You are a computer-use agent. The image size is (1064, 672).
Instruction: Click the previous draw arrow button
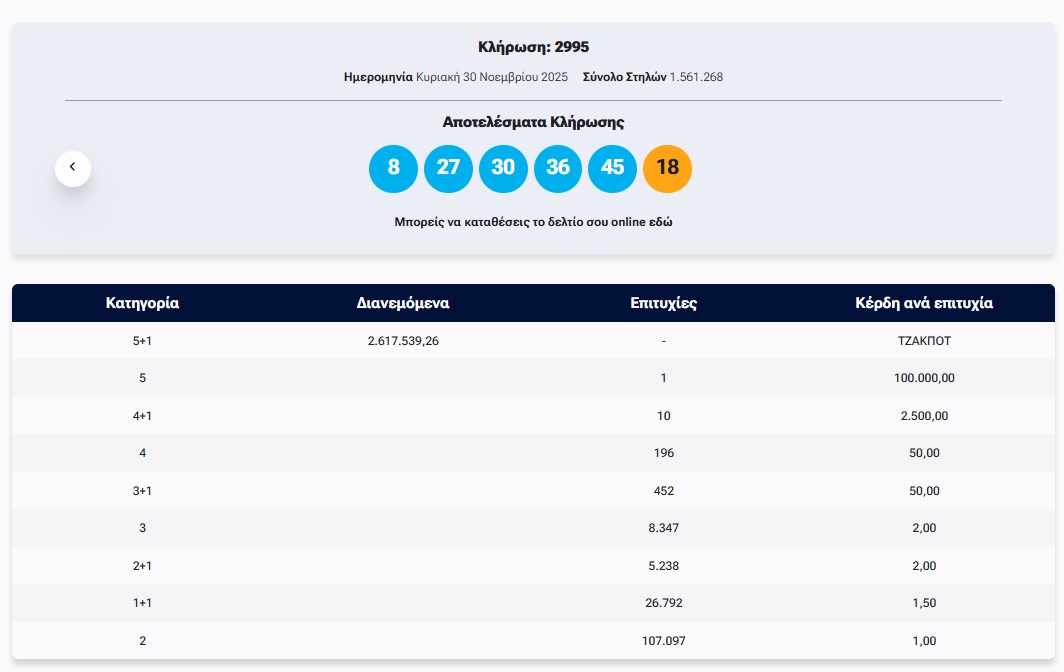[x=73, y=168]
